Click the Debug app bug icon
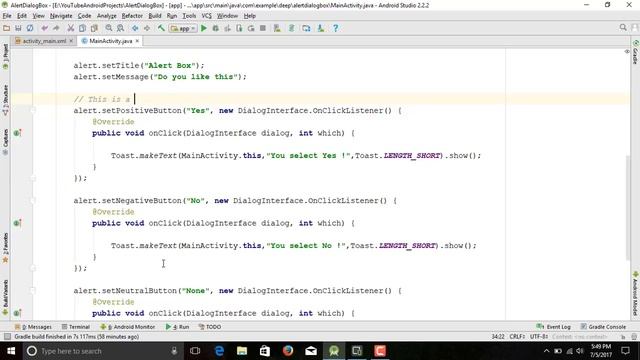This screenshot has height=360, width=640. [x=216, y=28]
